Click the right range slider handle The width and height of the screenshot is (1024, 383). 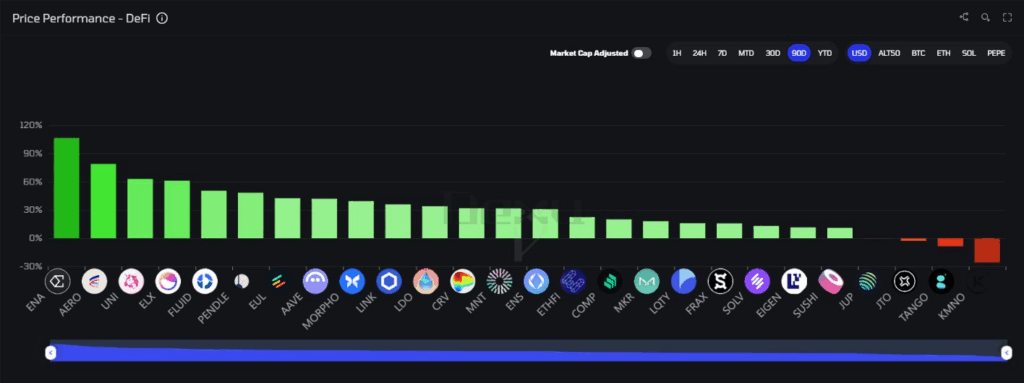pos(1006,353)
